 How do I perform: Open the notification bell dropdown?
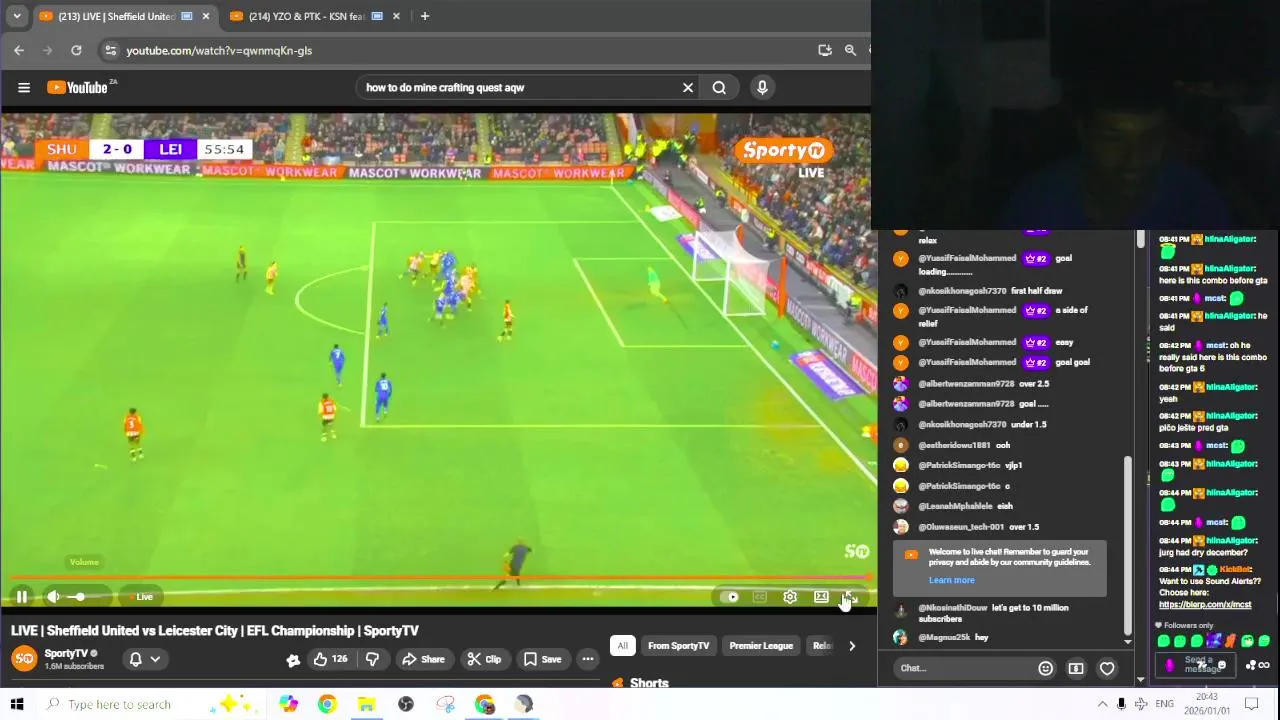[144, 659]
